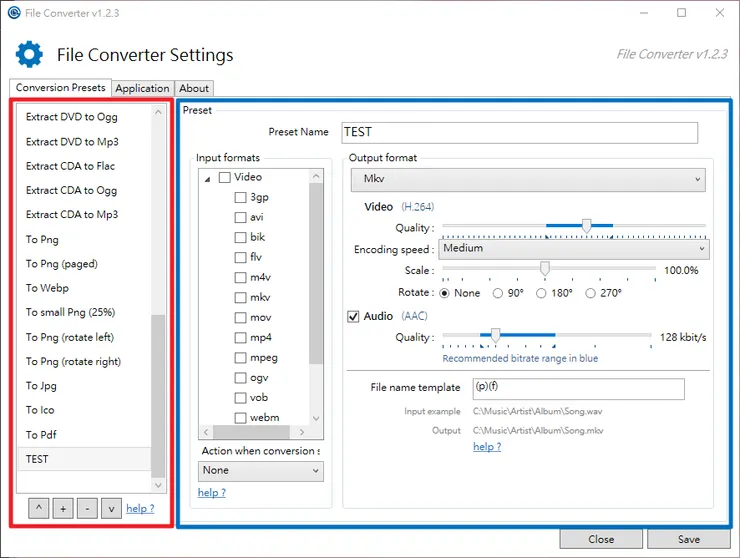Click the File Converter app icon in title bar
Viewport: 740px width, 558px height.
pyautogui.click(x=14, y=13)
